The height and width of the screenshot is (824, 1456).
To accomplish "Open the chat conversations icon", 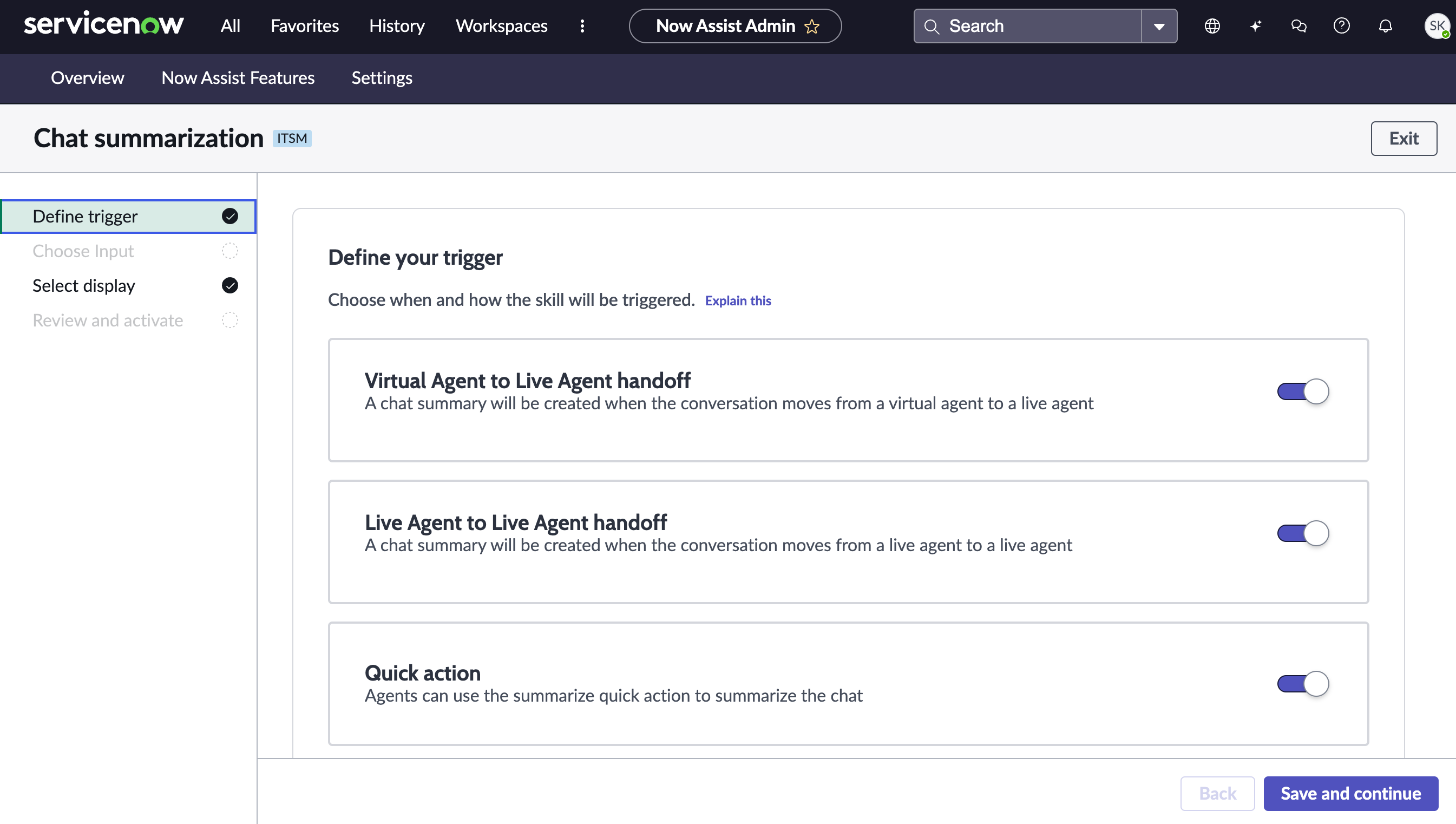I will [x=1298, y=26].
